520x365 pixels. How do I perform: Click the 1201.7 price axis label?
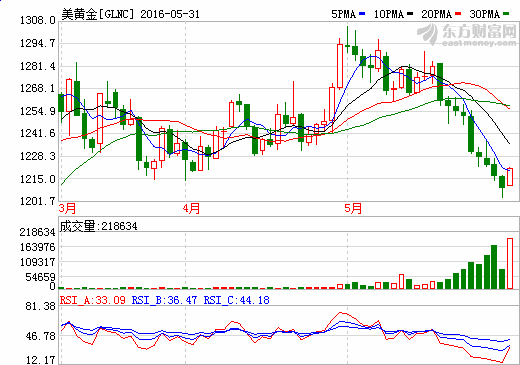(x=38, y=201)
